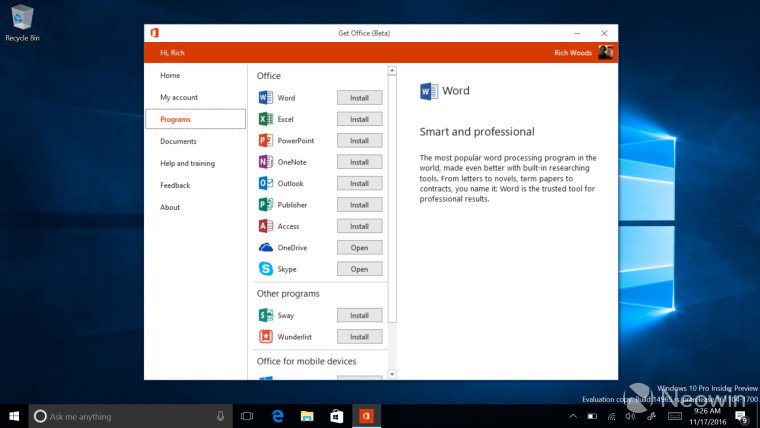Open the Windows Start menu

14,416
